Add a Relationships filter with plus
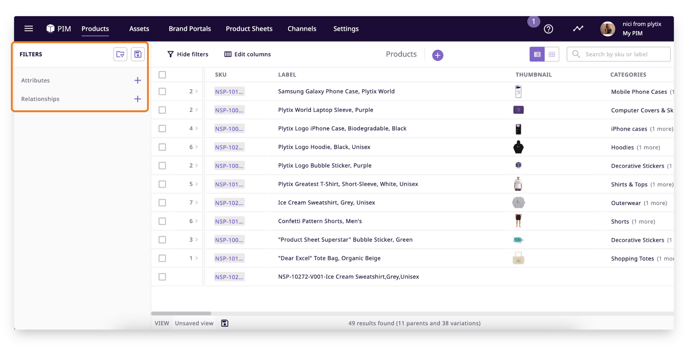 coord(137,99)
